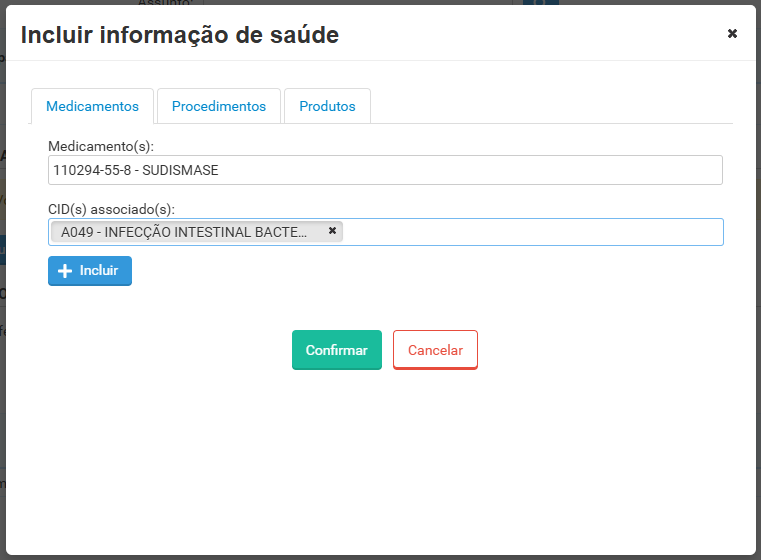
Task: Open the Procedimentos tab
Action: pos(218,106)
